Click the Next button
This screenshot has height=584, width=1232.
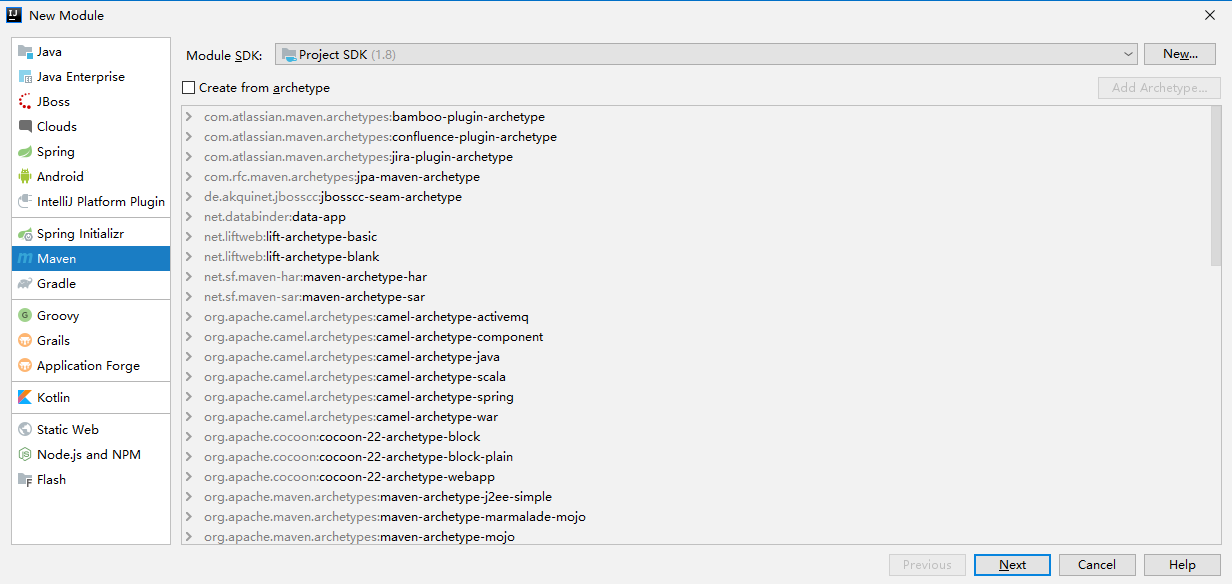[x=1012, y=565]
